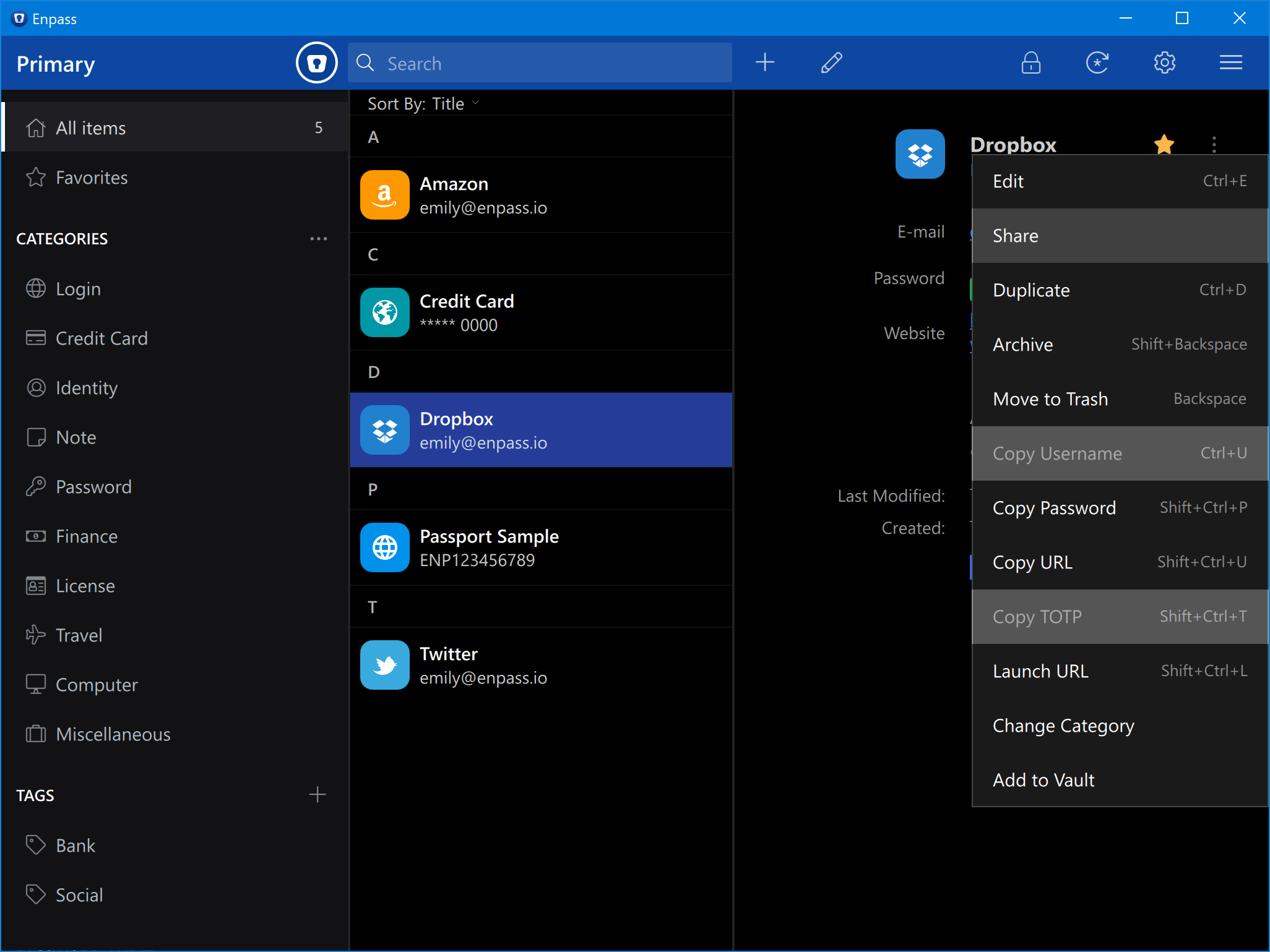Open the Favorites sidebar section
The image size is (1270, 952).
click(92, 178)
